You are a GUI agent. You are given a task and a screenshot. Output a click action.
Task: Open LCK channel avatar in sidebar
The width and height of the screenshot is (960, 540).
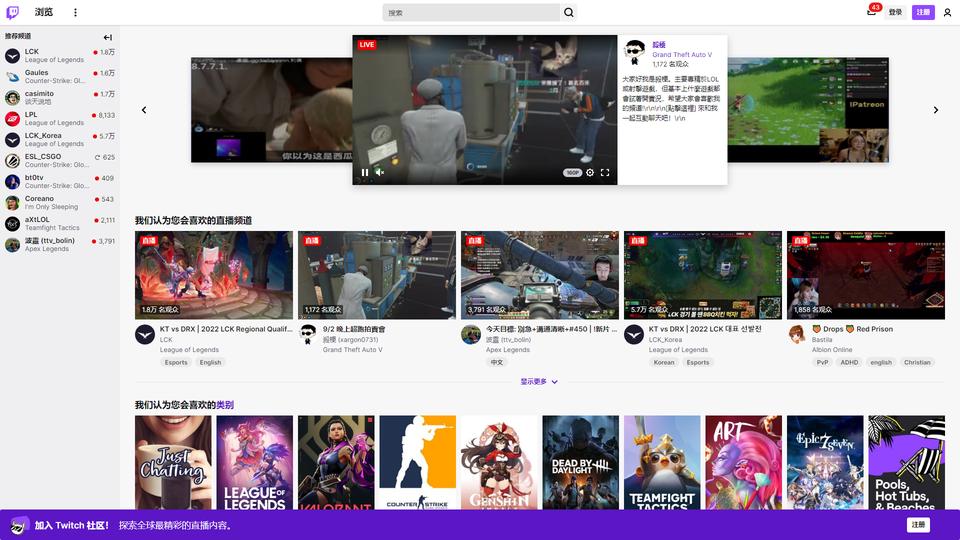pyautogui.click(x=12, y=56)
